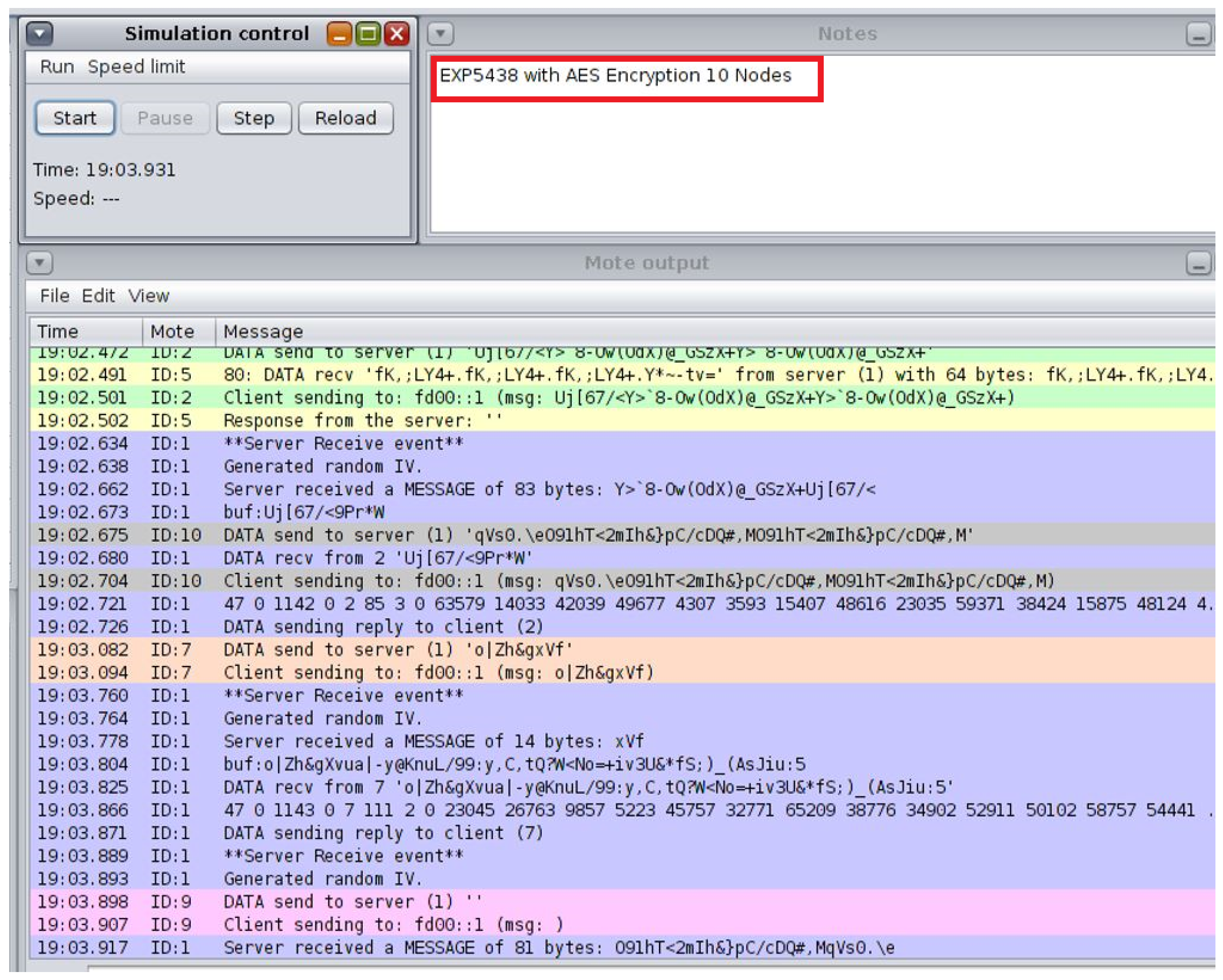The height and width of the screenshot is (980, 1223).
Task: Close Simulation control with the red X
Action: coord(397,34)
